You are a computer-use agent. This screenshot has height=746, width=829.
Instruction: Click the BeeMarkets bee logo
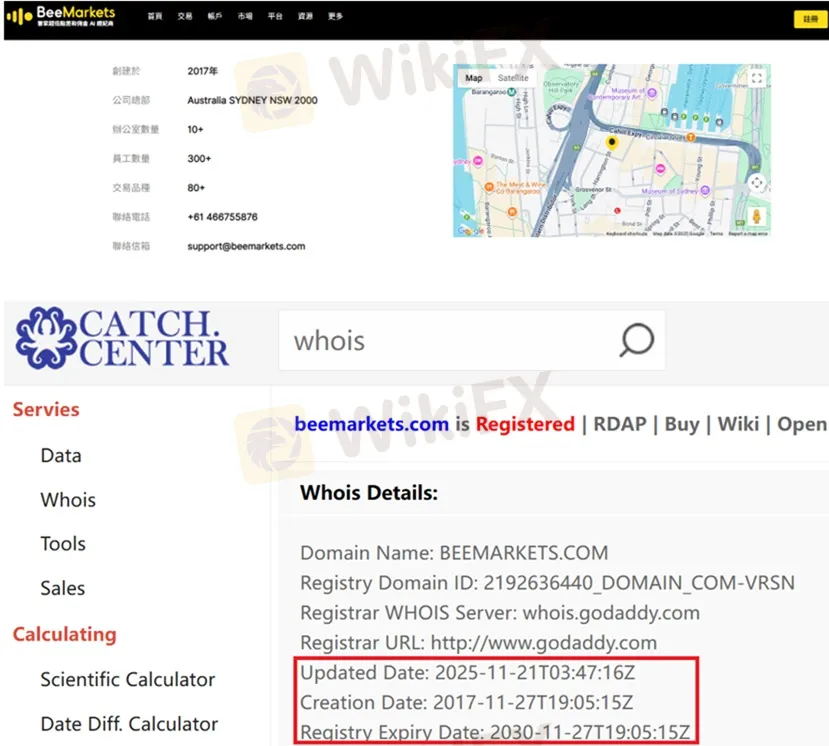tap(60, 16)
